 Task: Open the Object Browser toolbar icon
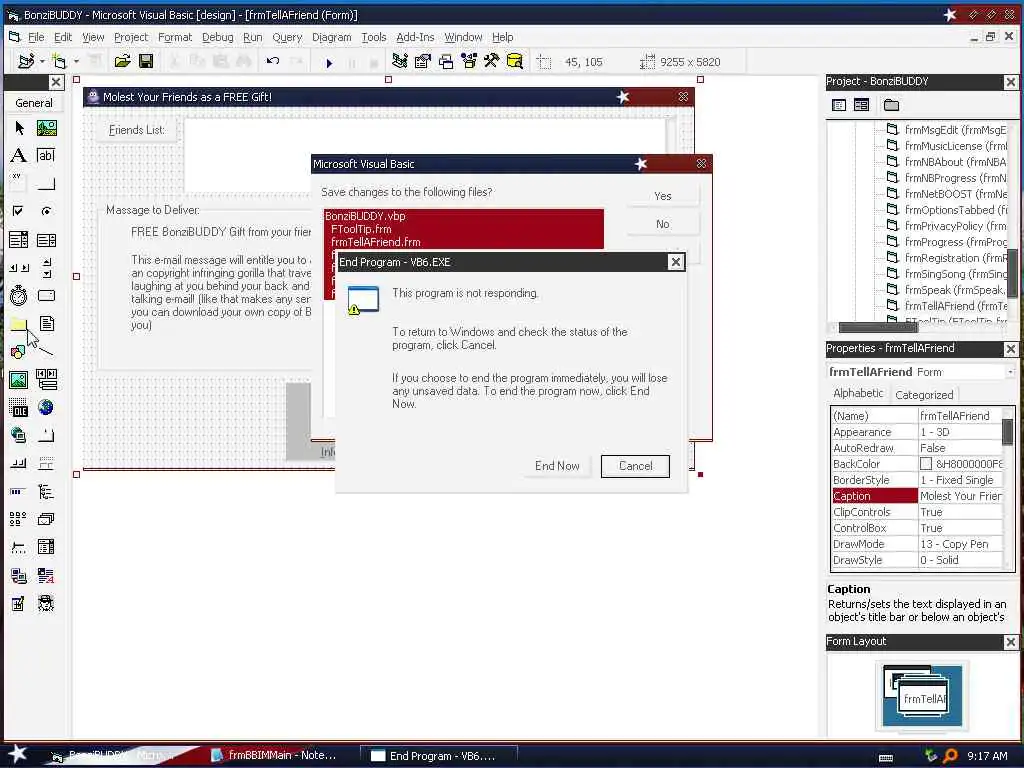pyautogui.click(x=469, y=61)
